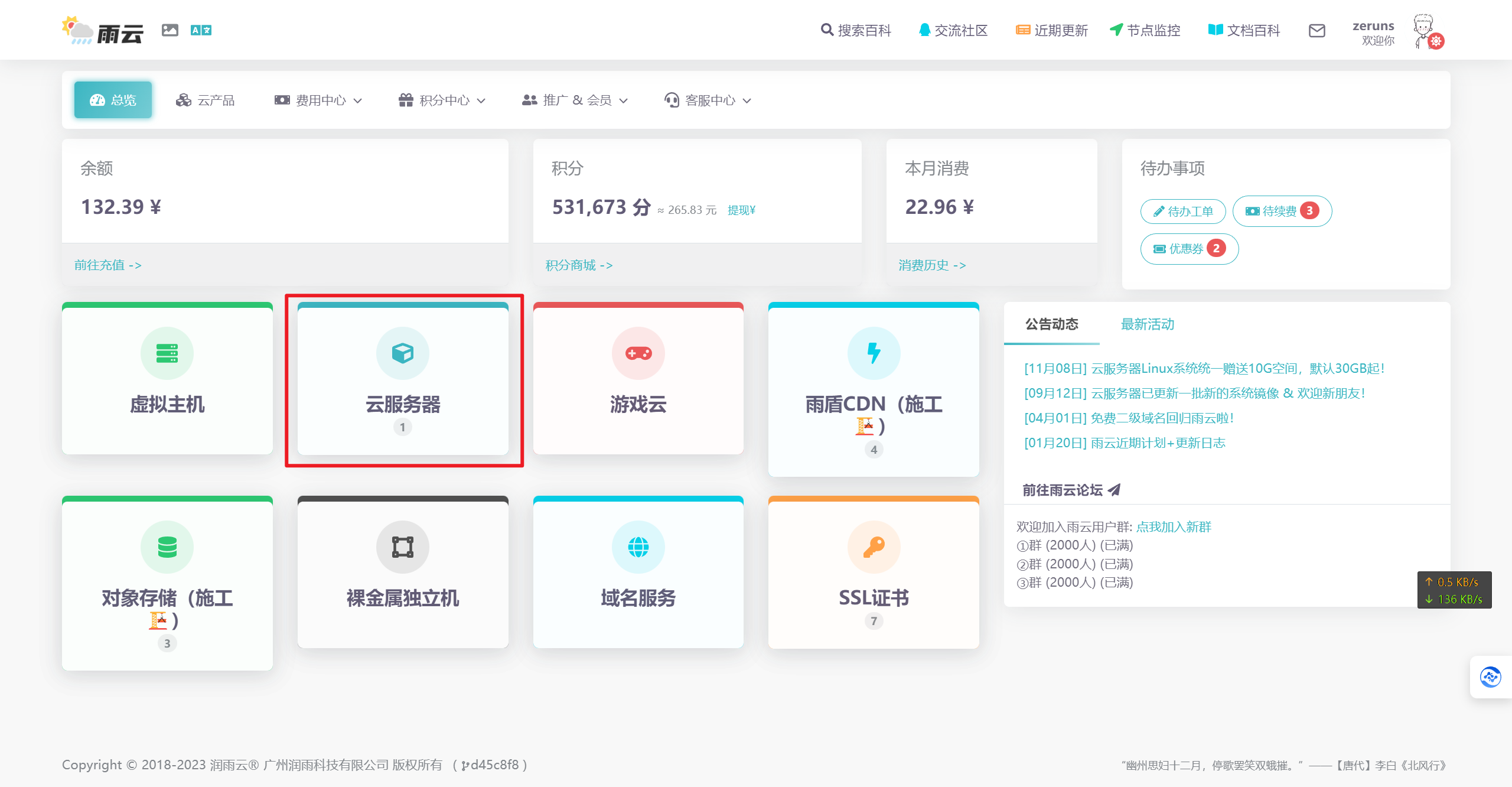Click the red gear badge on avatar

1436,41
